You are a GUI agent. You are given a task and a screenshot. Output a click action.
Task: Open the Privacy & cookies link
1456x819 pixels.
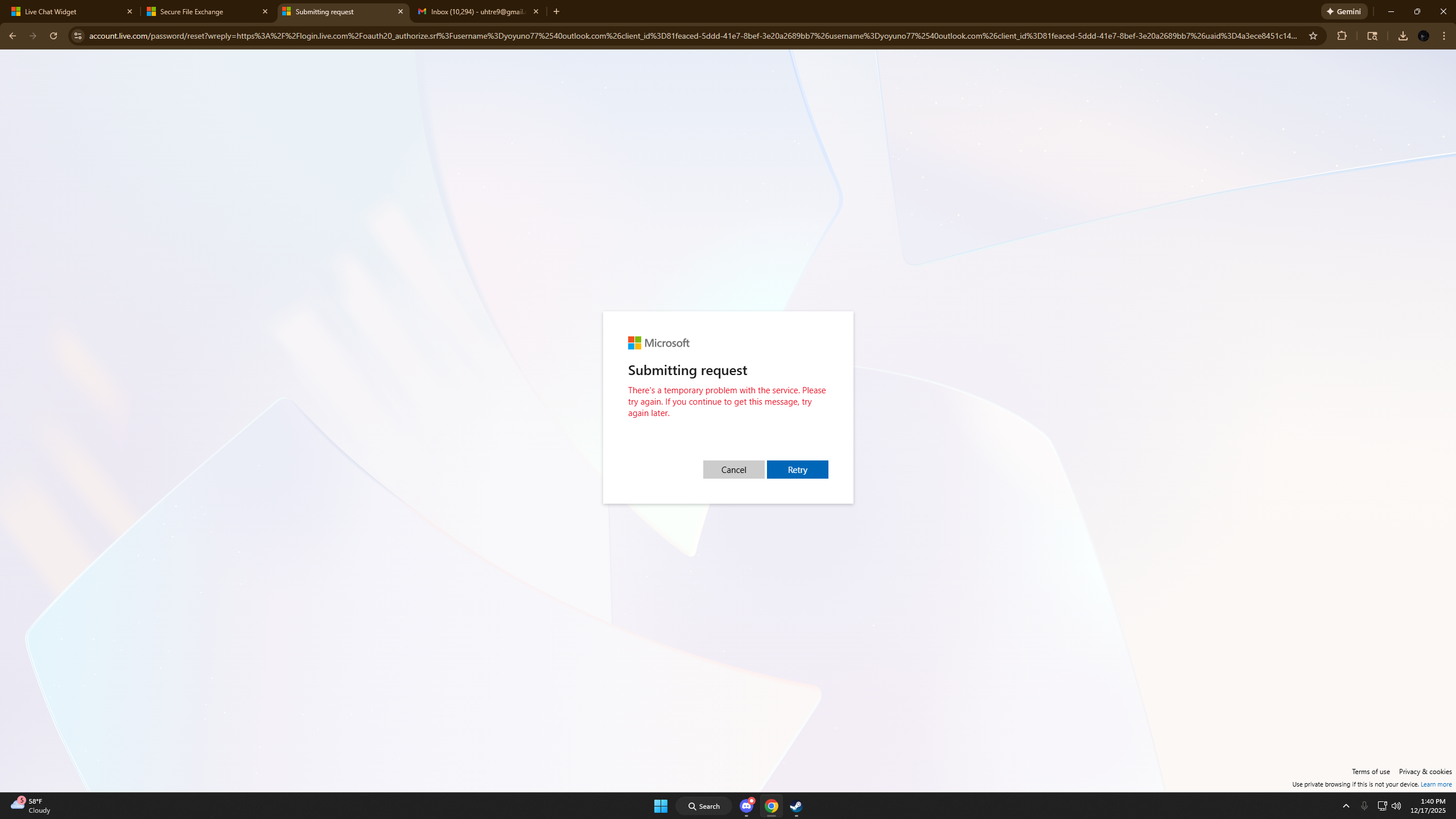click(1425, 772)
